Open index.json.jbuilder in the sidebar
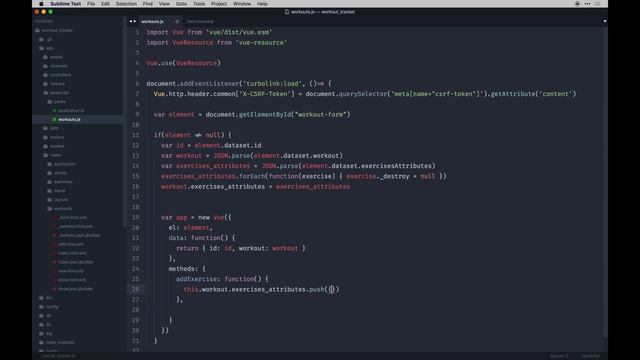Screen dimensions: 640x360 (76, 262)
